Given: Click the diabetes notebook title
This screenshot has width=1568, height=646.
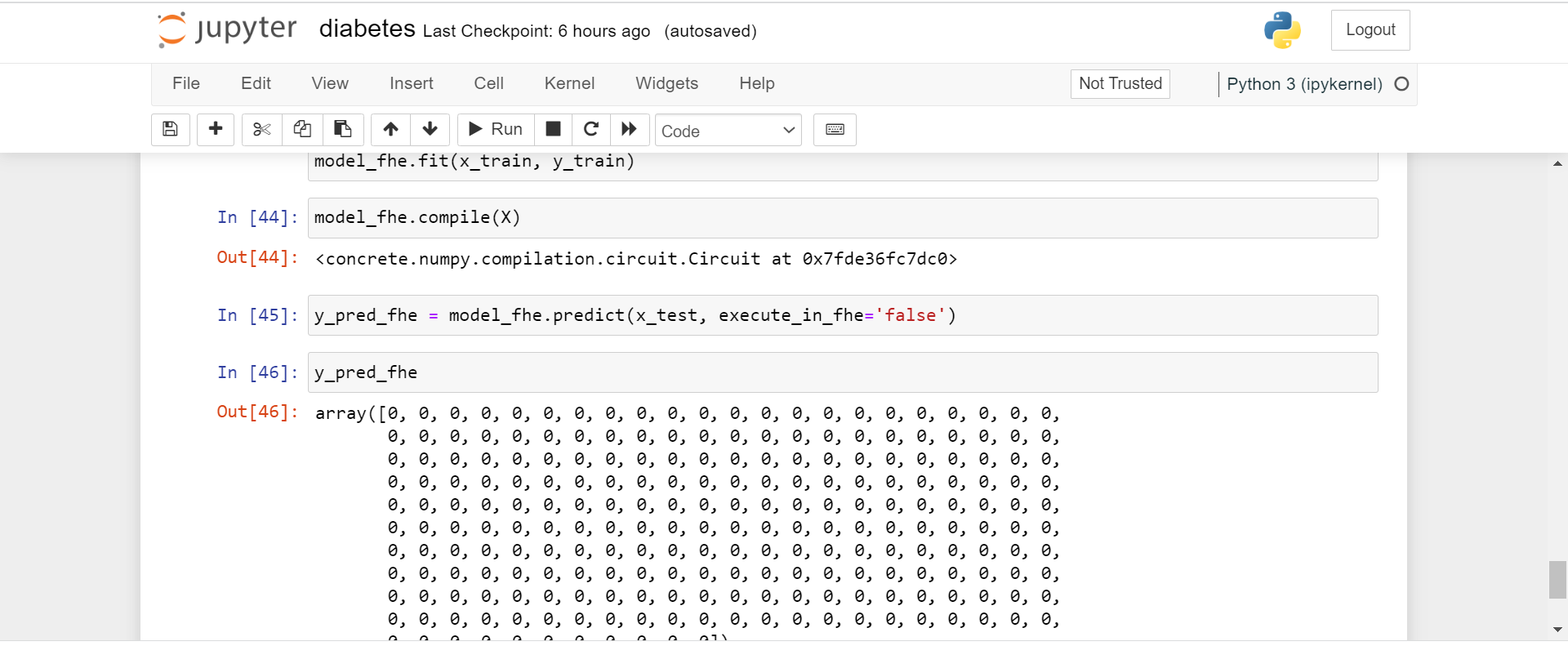Looking at the screenshot, I should [x=367, y=29].
